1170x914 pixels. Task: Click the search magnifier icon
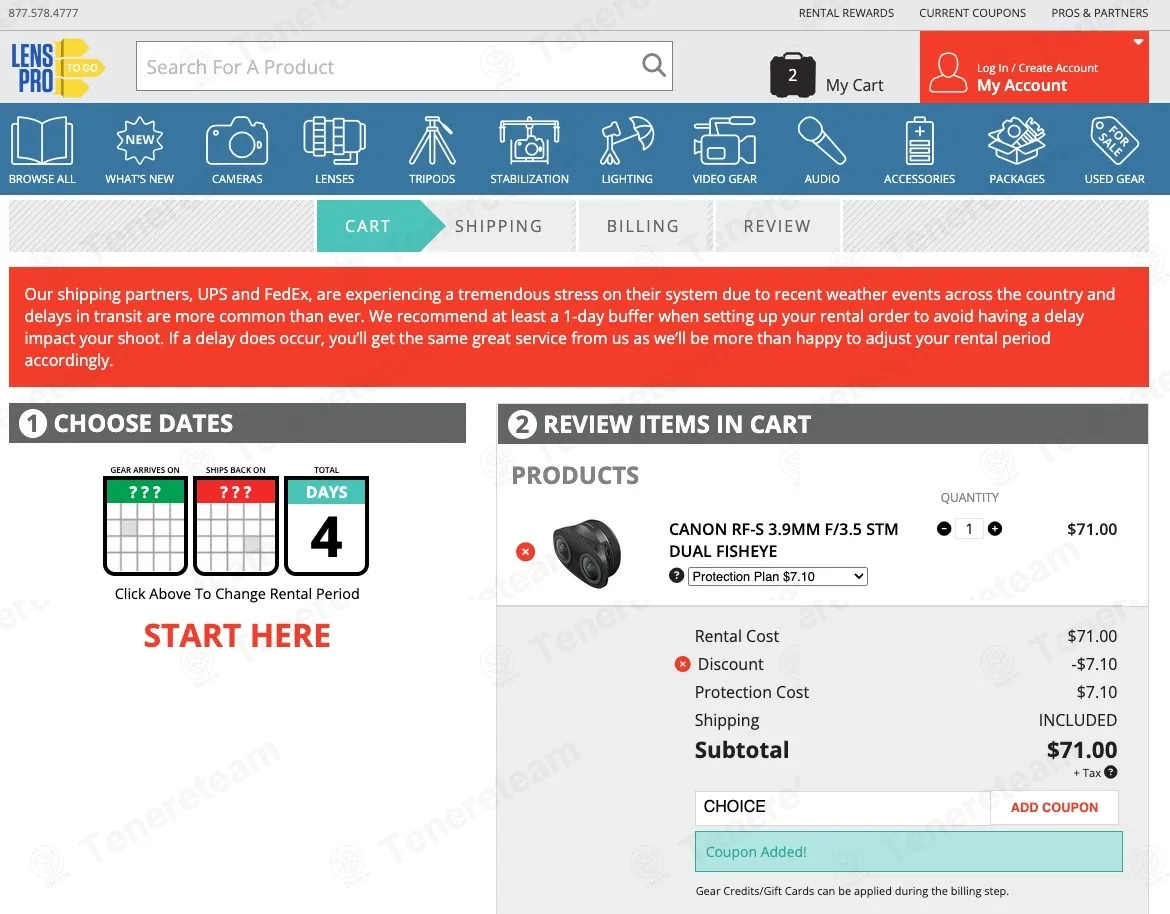(654, 66)
